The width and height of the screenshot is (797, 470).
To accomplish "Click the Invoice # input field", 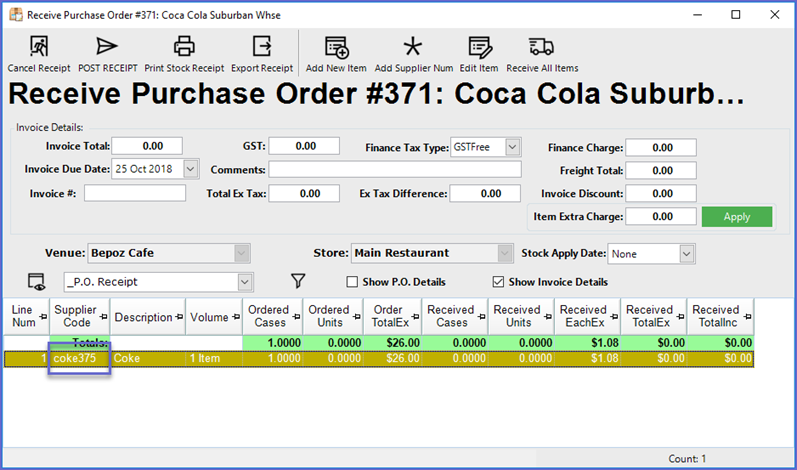I will (x=134, y=193).
